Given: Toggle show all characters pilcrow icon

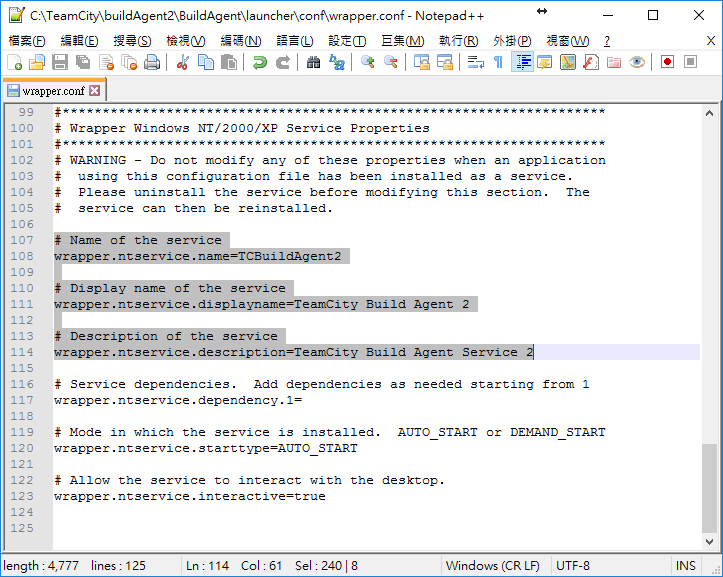Looking at the screenshot, I should tap(498, 62).
